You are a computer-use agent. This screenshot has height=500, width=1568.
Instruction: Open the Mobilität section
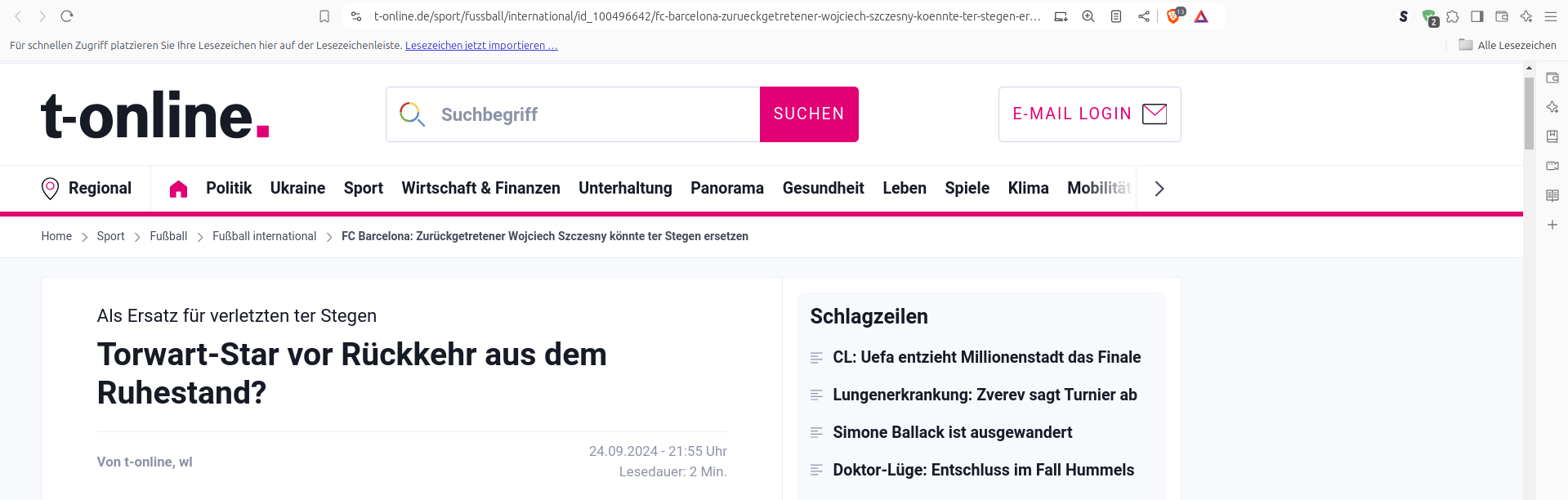1100,188
